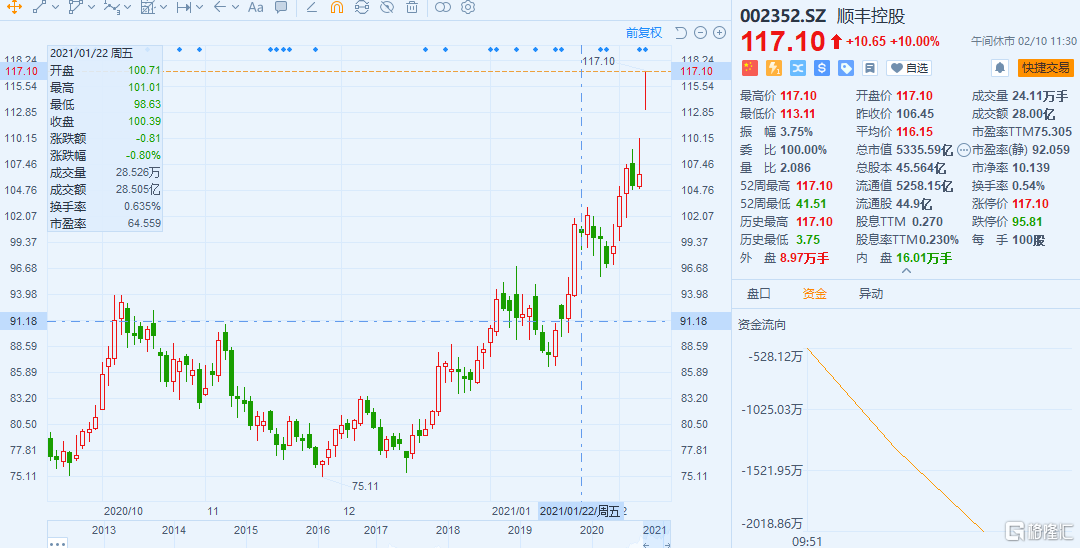Open chart settings gear icon
The width and height of the screenshot is (1080, 548).
pyautogui.click(x=468, y=8)
